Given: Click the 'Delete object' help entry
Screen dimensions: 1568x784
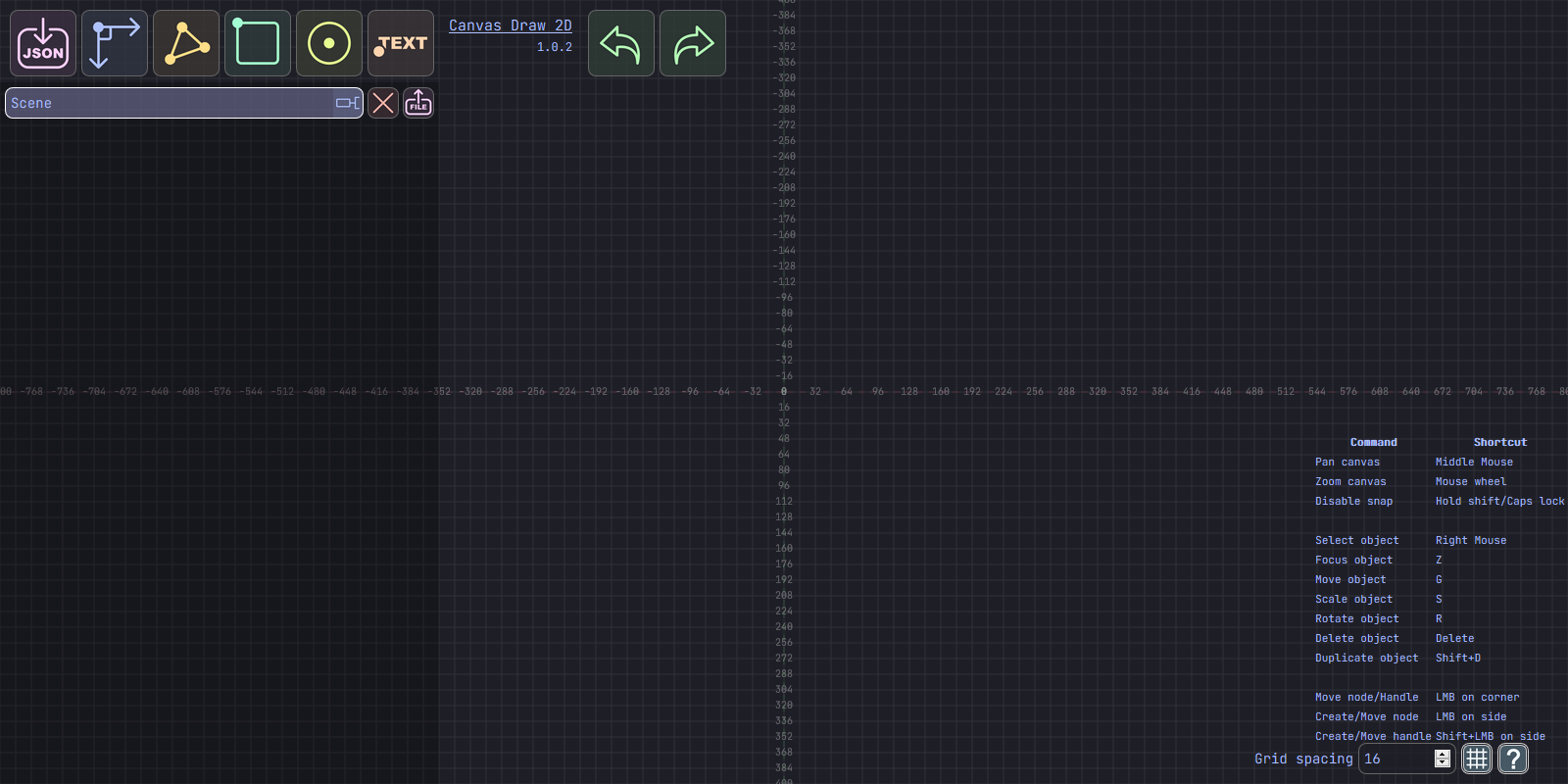Looking at the screenshot, I should point(1357,638).
